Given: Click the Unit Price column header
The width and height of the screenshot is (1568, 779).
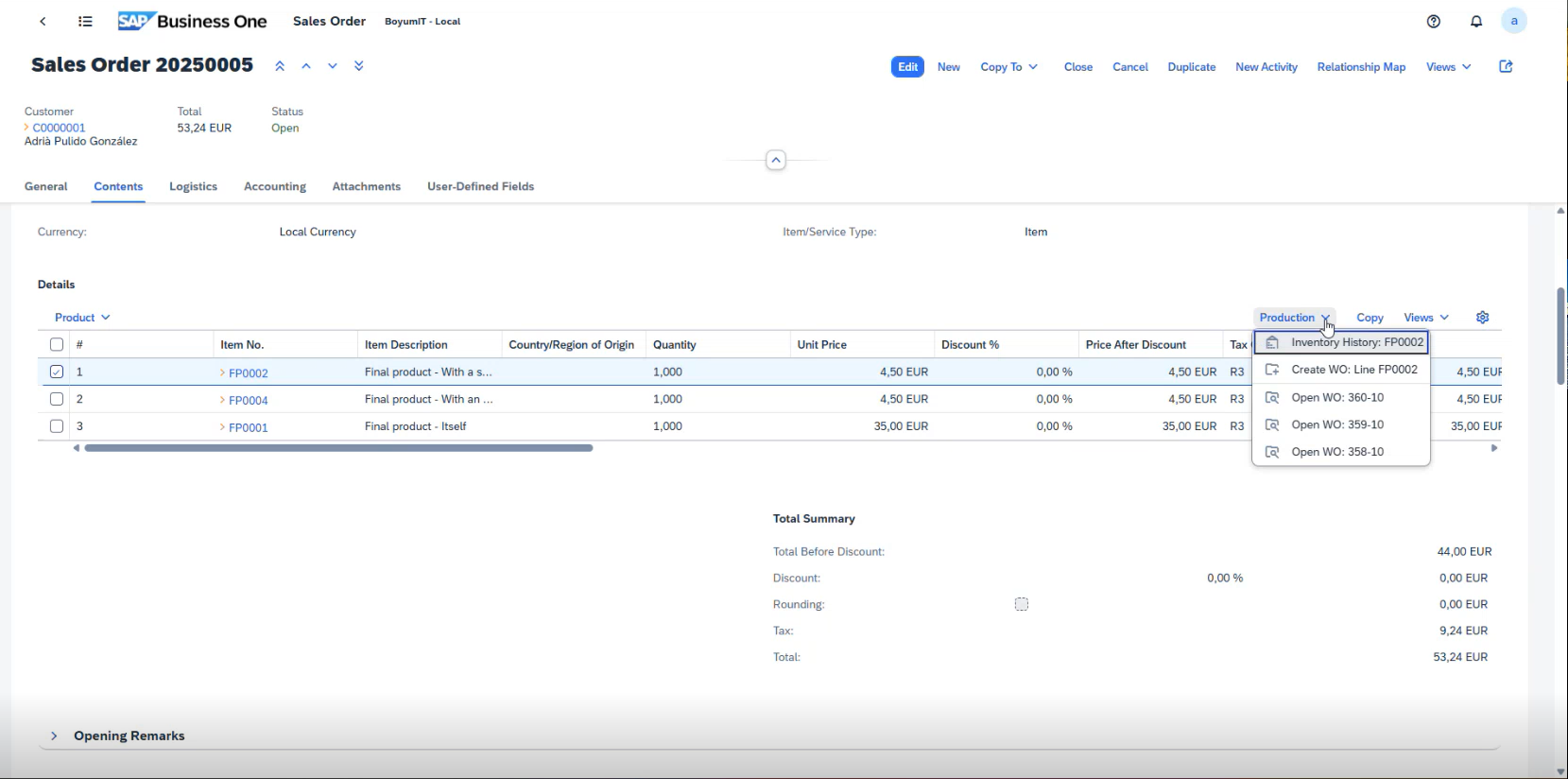Looking at the screenshot, I should (x=862, y=345).
